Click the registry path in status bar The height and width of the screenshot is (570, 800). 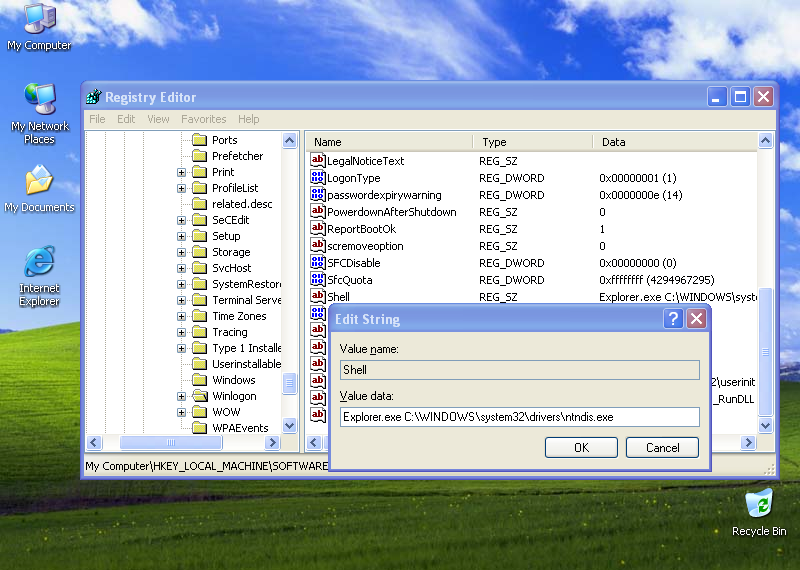click(207, 466)
